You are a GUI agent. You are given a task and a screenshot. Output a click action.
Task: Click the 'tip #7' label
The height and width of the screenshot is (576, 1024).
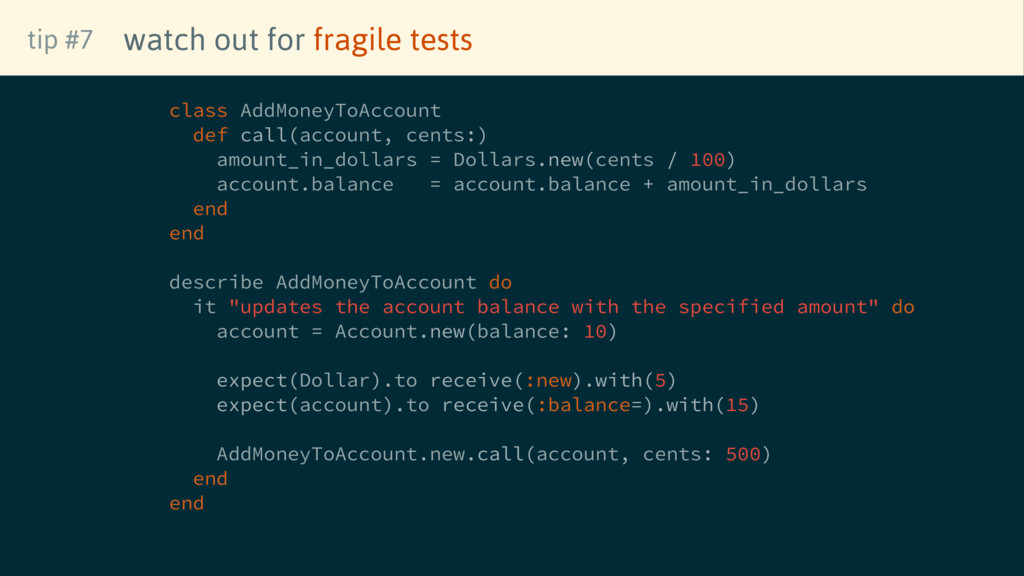pos(60,40)
